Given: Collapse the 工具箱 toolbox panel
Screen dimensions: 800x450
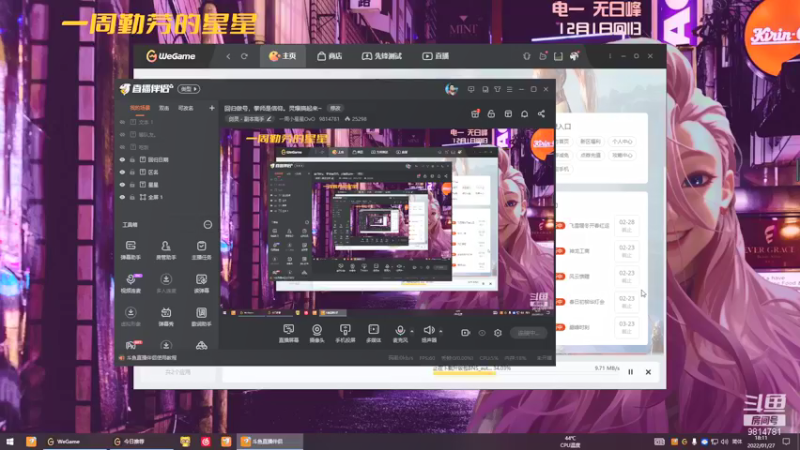Looking at the screenshot, I should (208, 224).
